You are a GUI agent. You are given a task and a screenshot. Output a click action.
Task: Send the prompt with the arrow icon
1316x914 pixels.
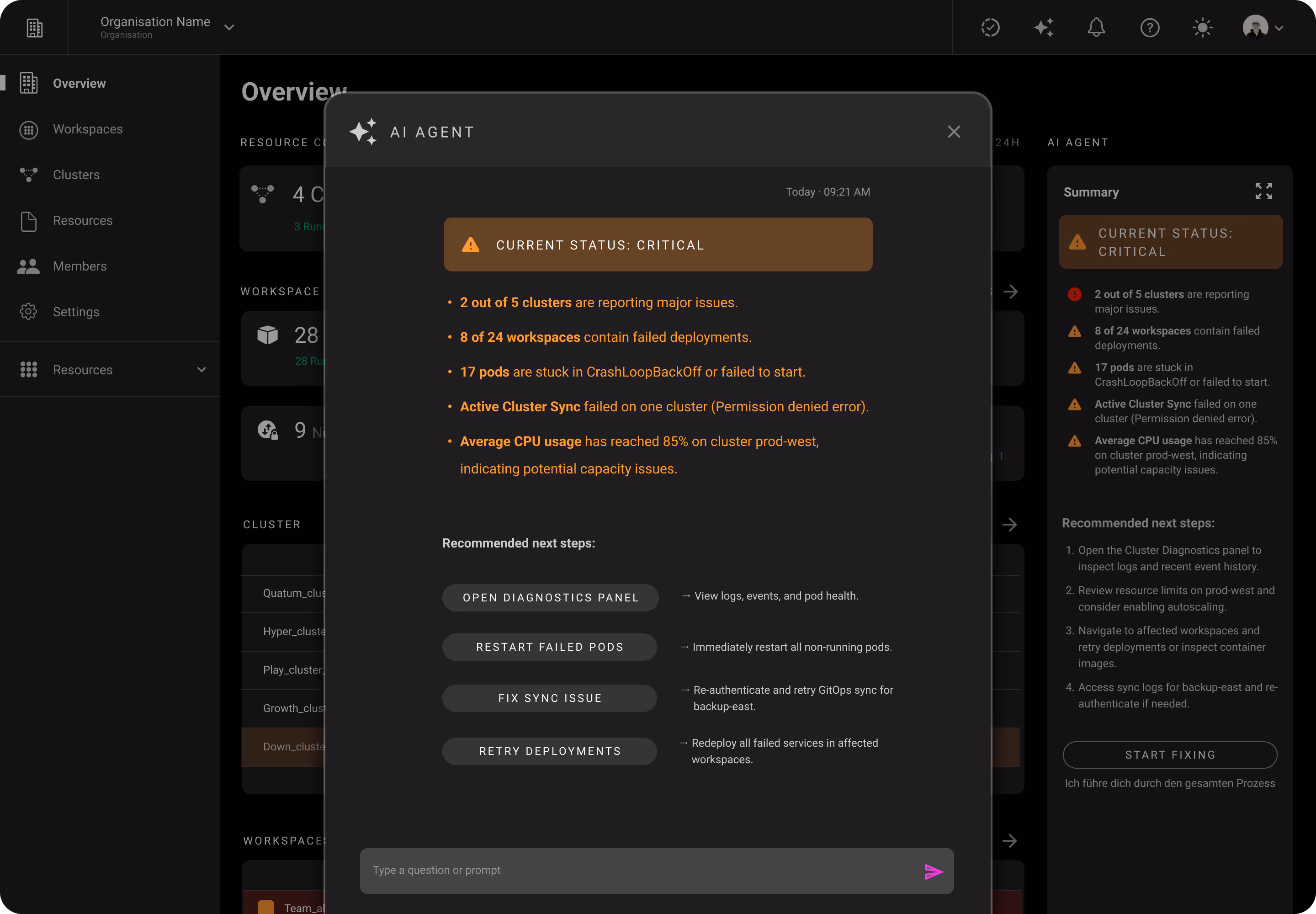(934, 871)
